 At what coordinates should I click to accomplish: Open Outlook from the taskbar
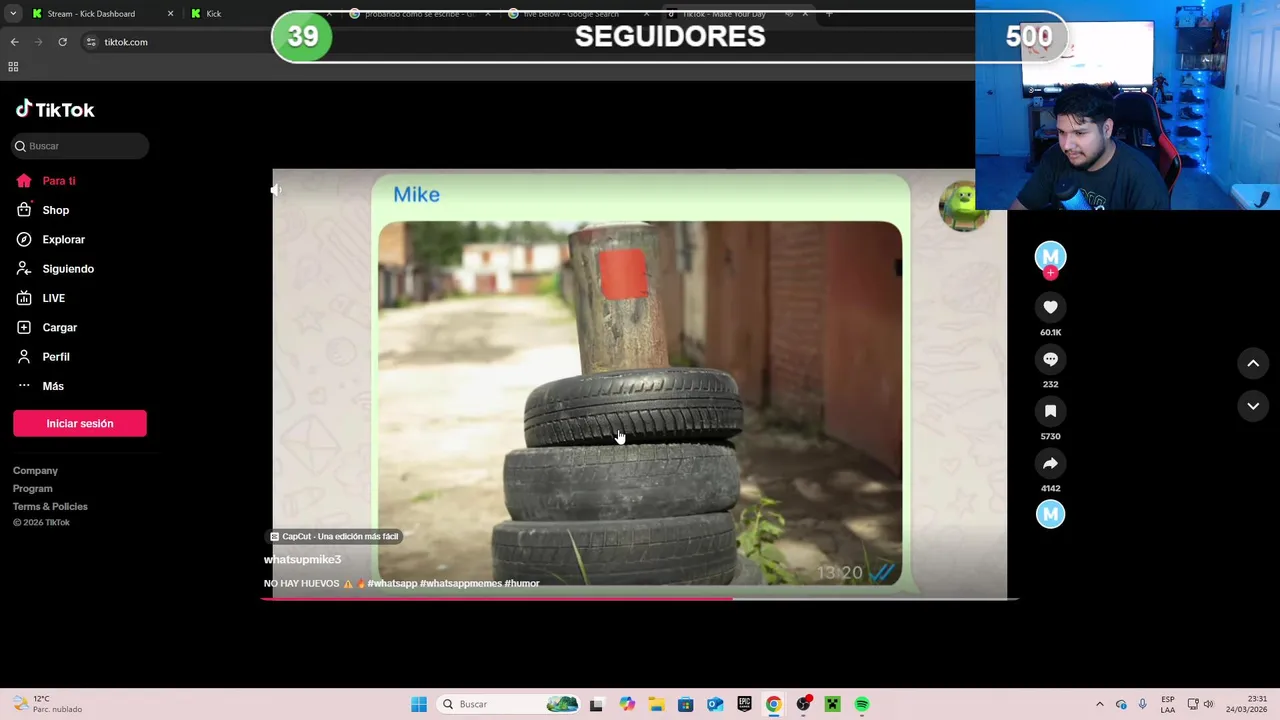coord(715,704)
